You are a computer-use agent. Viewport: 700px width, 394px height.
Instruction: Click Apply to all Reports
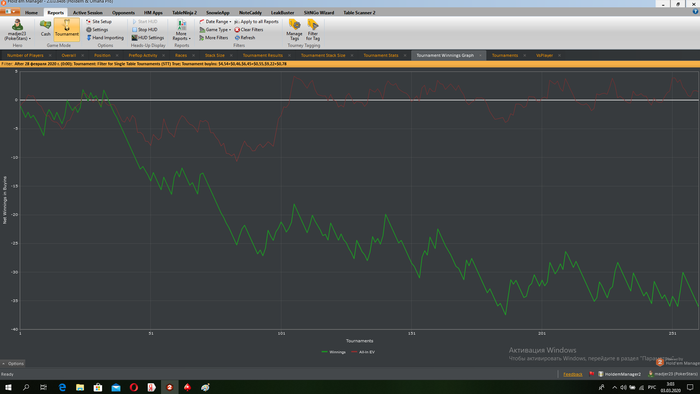[x=257, y=21]
